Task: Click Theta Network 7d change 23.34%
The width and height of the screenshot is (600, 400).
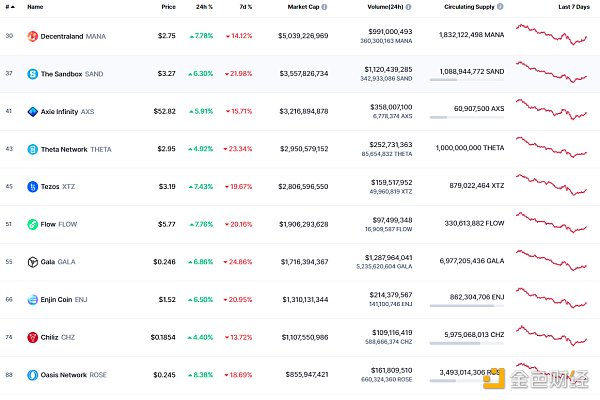Action: (x=238, y=149)
